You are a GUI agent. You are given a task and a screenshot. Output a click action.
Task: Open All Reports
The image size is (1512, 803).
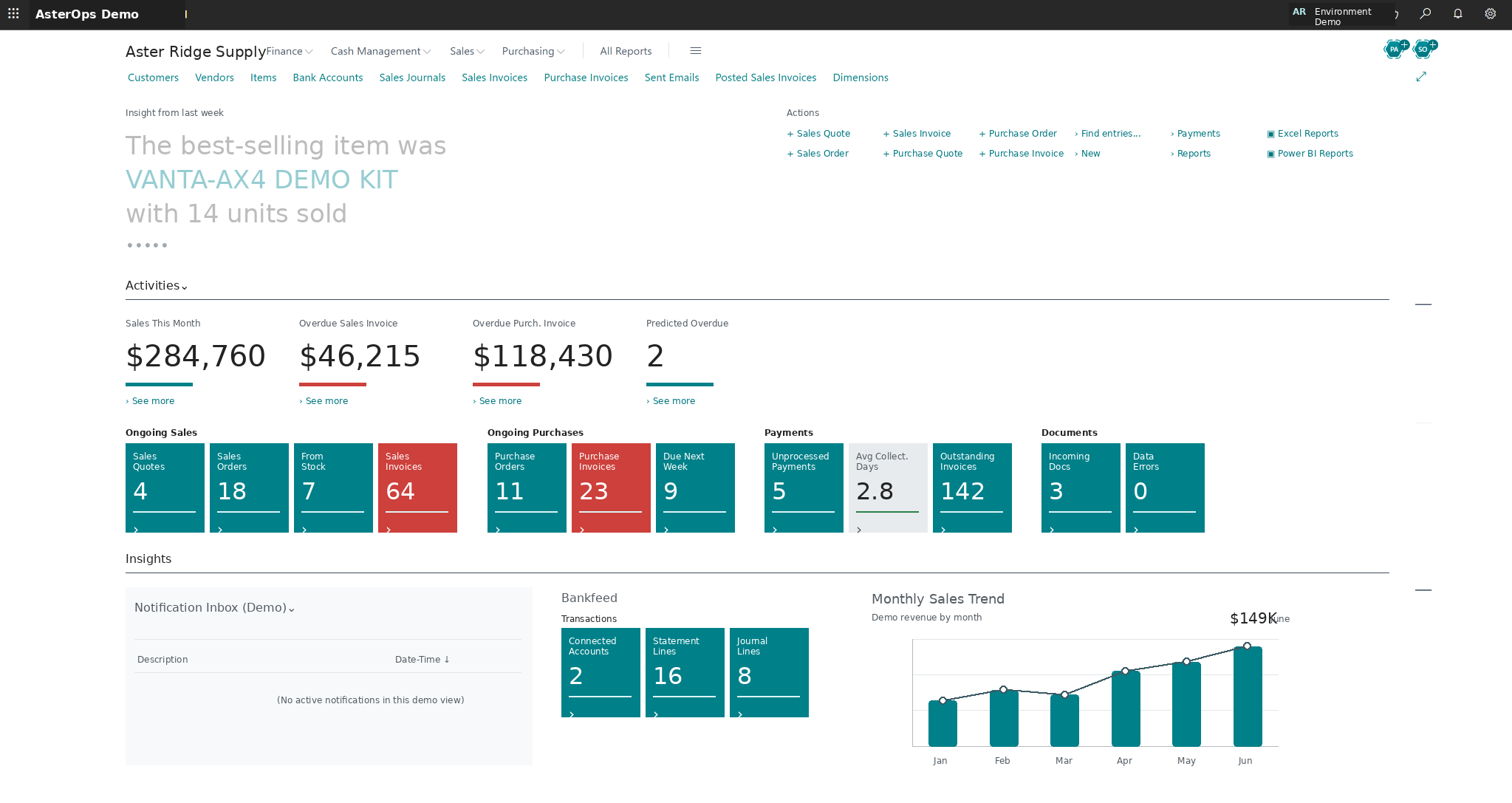[626, 51]
